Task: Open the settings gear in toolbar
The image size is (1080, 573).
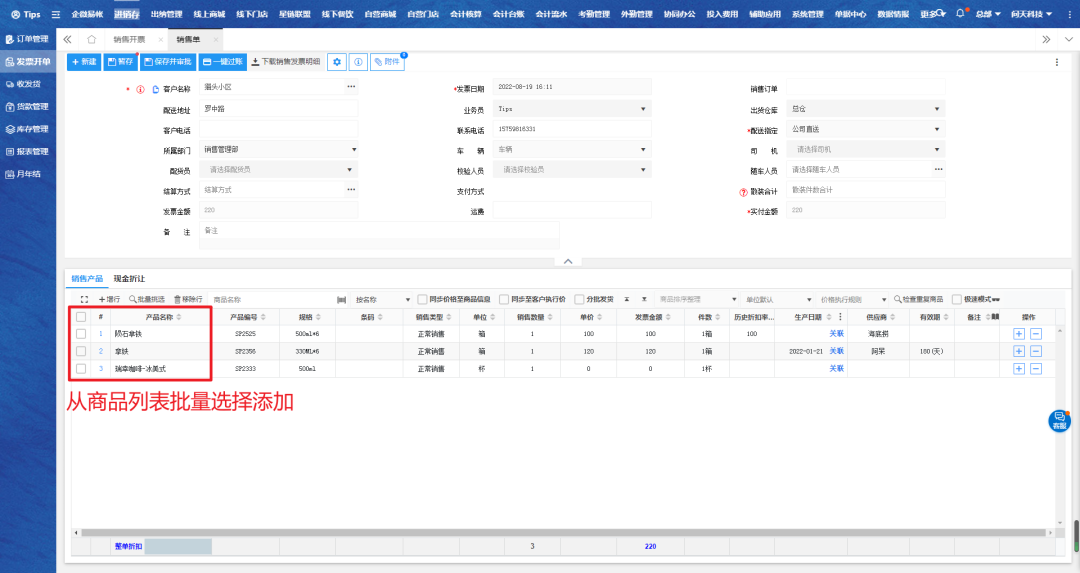Action: coord(338,62)
